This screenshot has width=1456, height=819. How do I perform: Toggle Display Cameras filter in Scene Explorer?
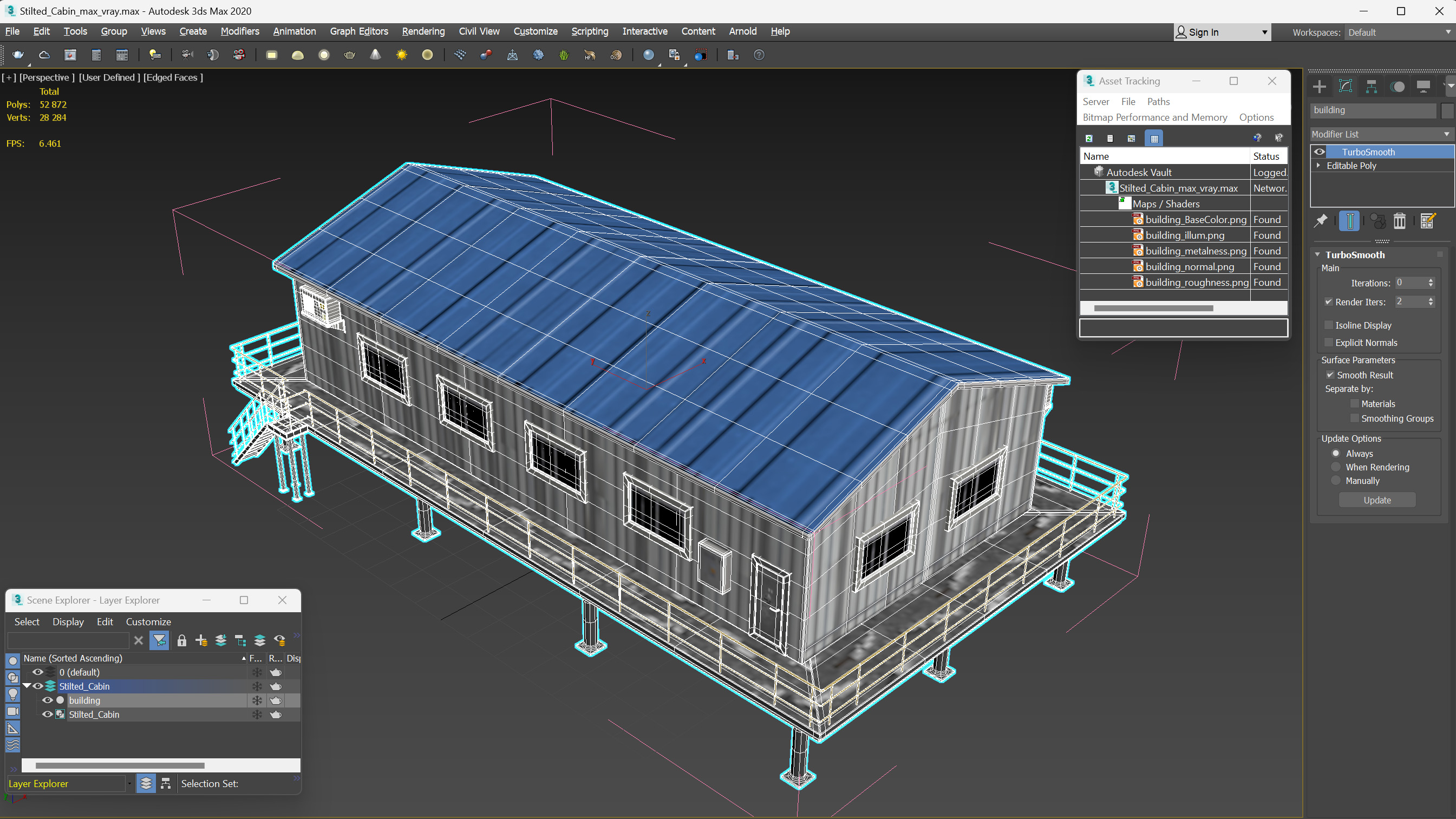[x=12, y=711]
